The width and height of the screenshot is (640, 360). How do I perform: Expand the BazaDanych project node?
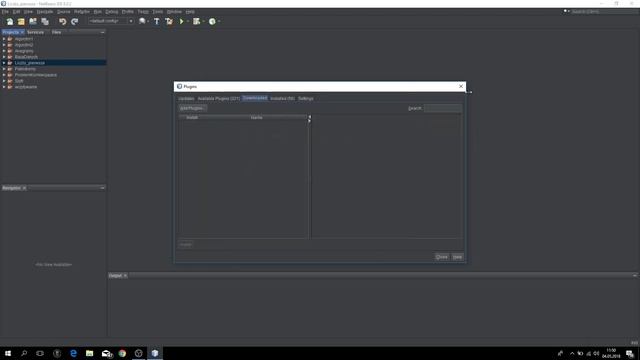4,57
